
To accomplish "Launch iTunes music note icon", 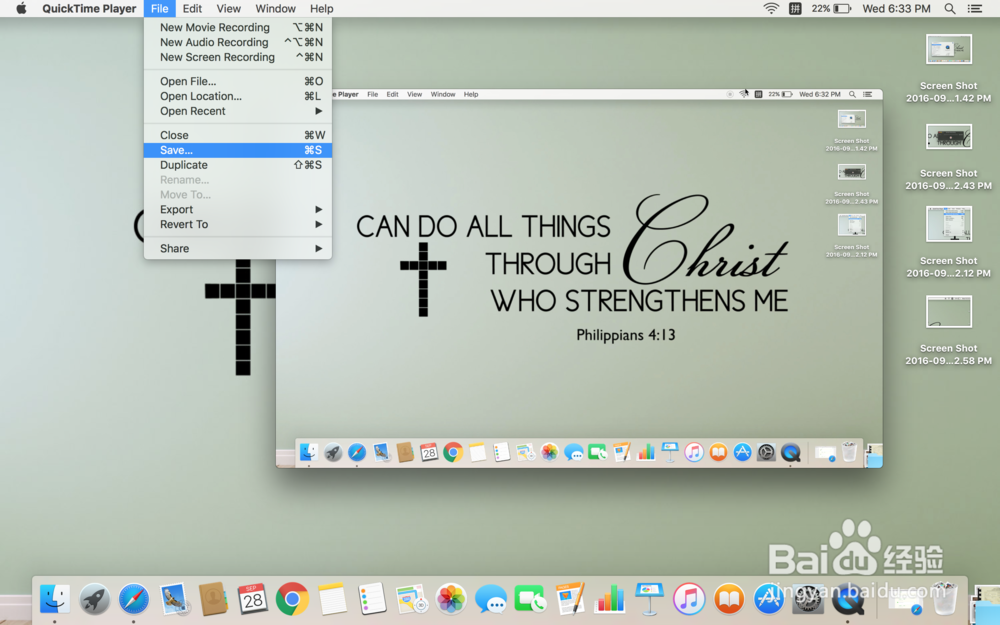I will click(689, 599).
